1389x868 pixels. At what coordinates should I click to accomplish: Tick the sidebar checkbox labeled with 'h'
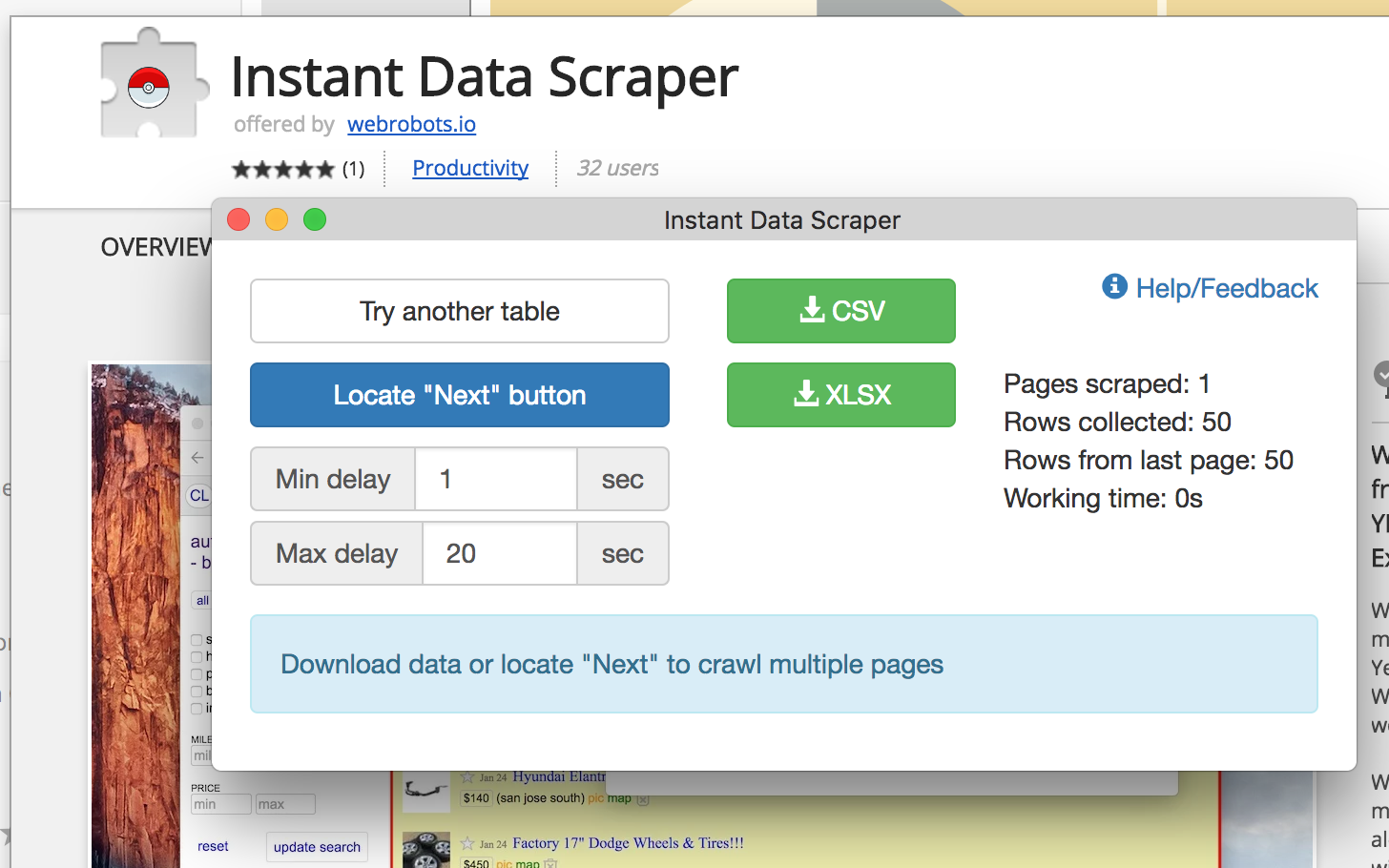pos(197,657)
